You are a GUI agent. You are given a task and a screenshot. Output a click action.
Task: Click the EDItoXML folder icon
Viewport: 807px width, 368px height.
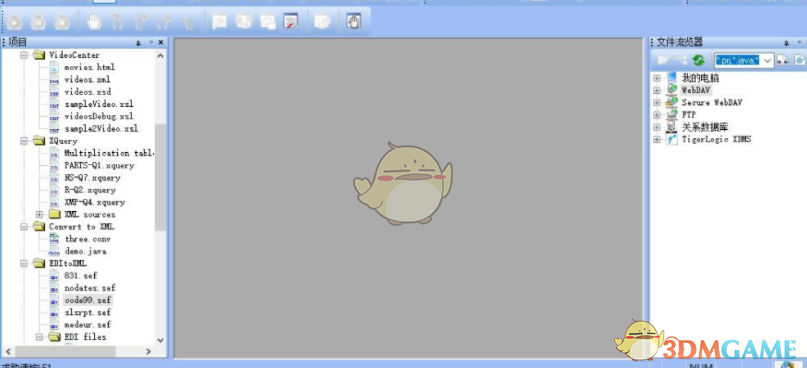tap(39, 263)
